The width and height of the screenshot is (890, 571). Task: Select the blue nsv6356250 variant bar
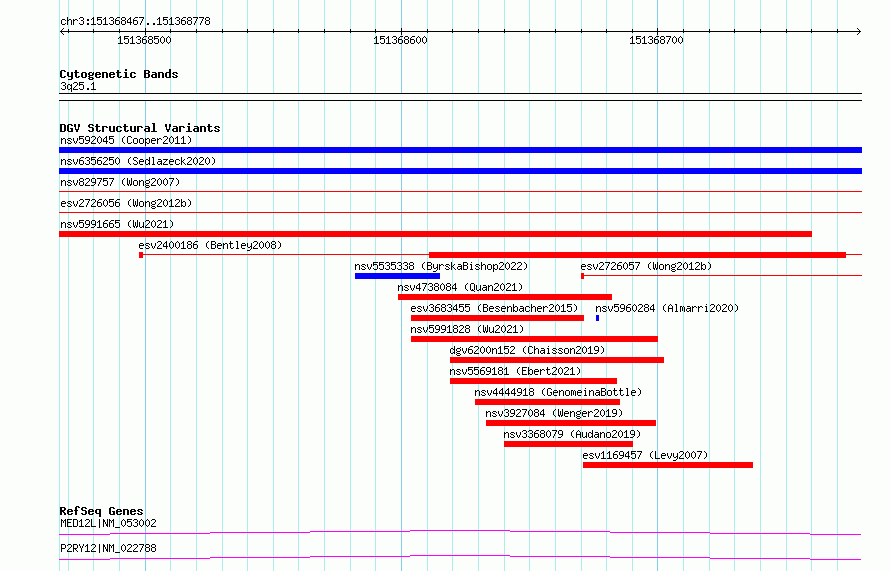tap(460, 171)
